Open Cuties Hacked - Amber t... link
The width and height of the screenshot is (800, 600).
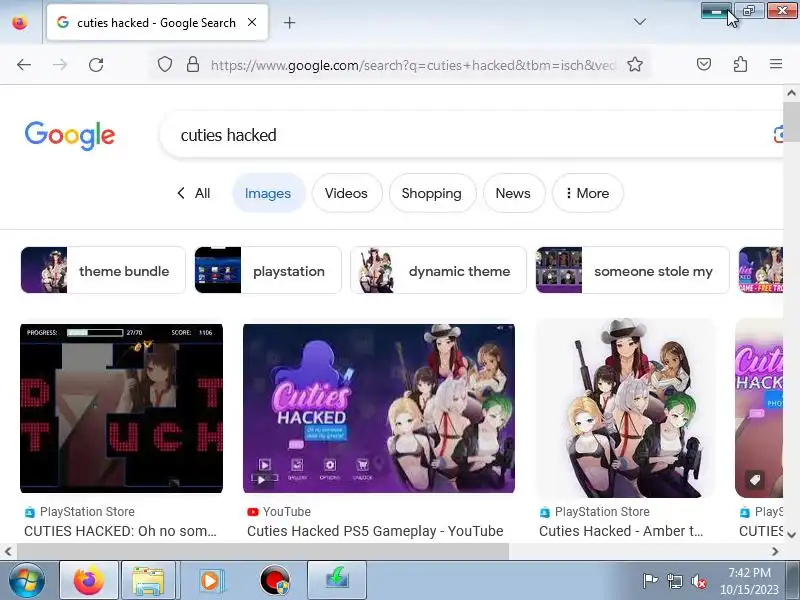[621, 531]
